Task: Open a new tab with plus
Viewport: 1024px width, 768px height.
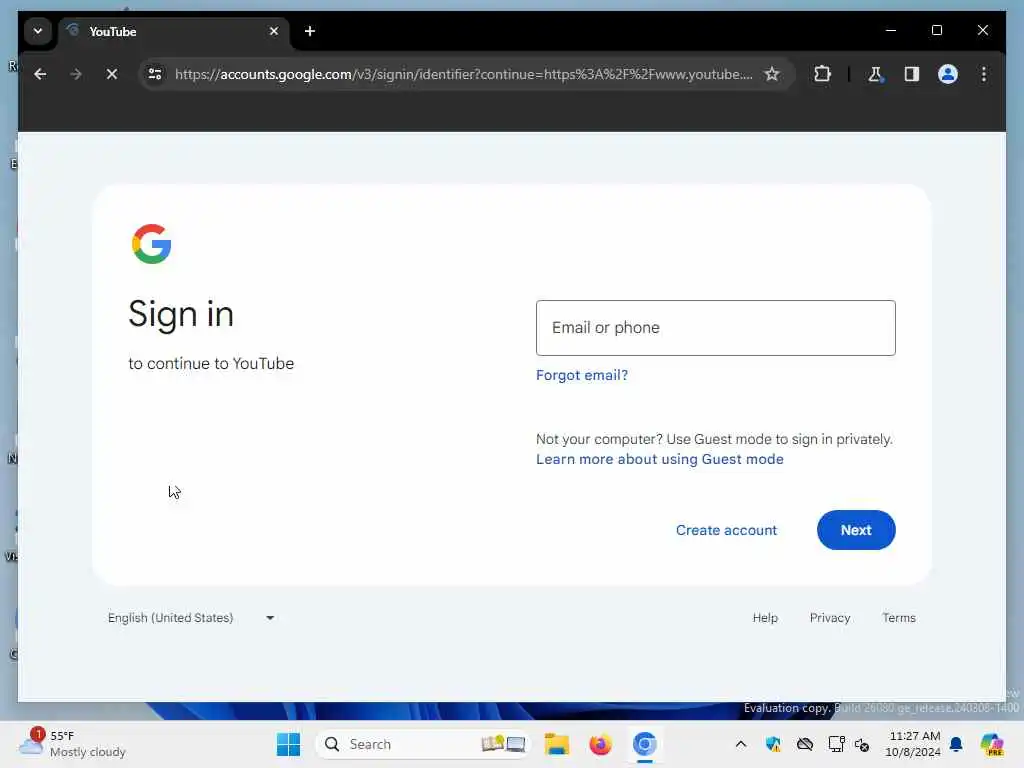Action: pyautogui.click(x=310, y=31)
